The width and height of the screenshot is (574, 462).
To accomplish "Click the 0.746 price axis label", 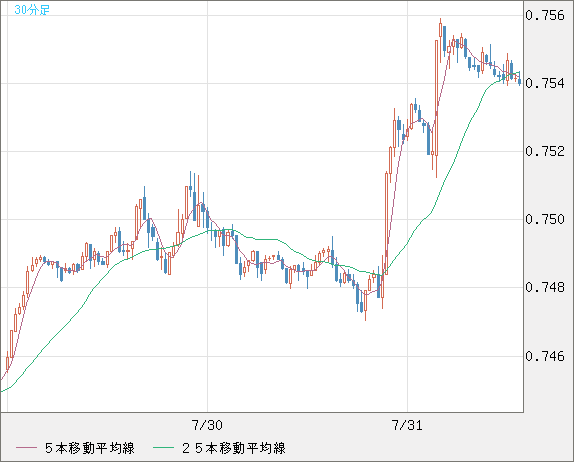I will click(545, 356).
